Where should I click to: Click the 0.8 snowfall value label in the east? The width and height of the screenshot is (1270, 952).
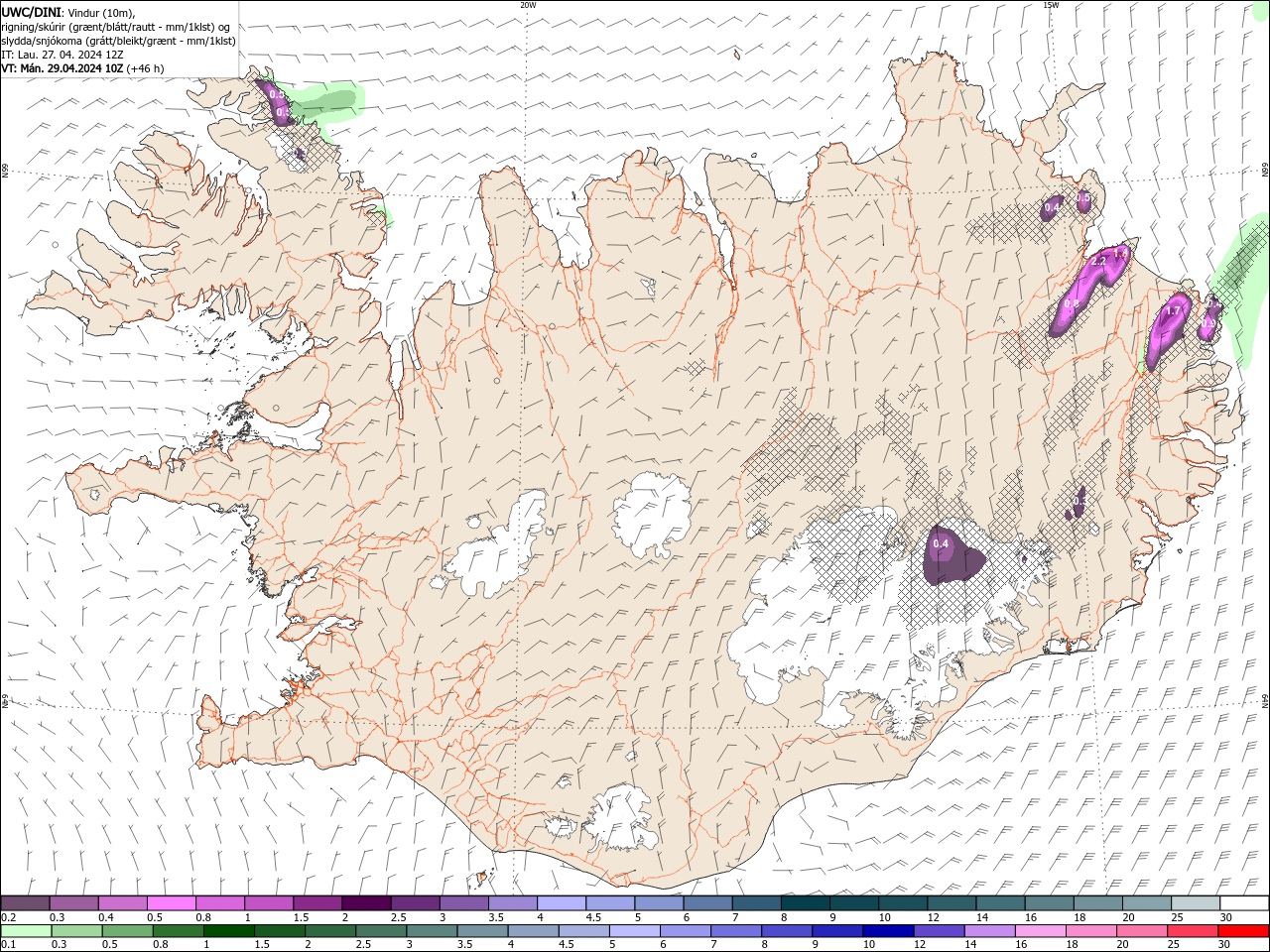pyautogui.click(x=1071, y=305)
